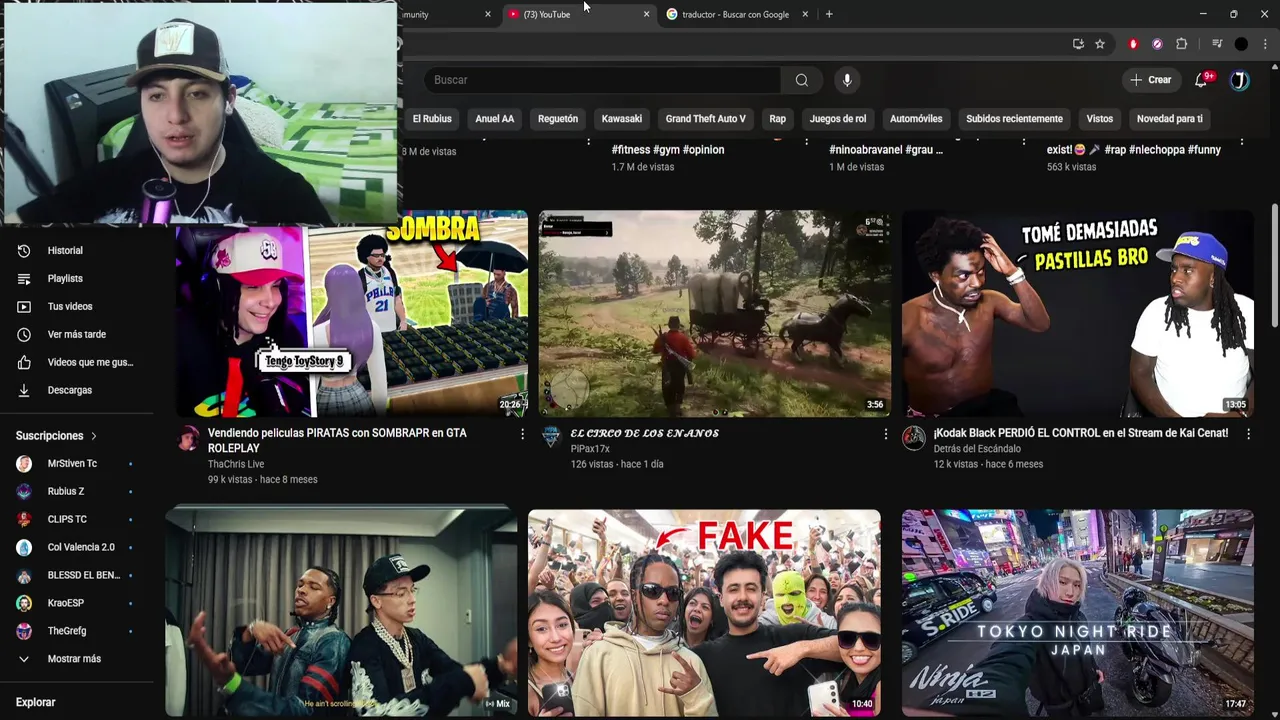Filter by Vistos chip
Screen dimensions: 1280x720
pos(1100,119)
